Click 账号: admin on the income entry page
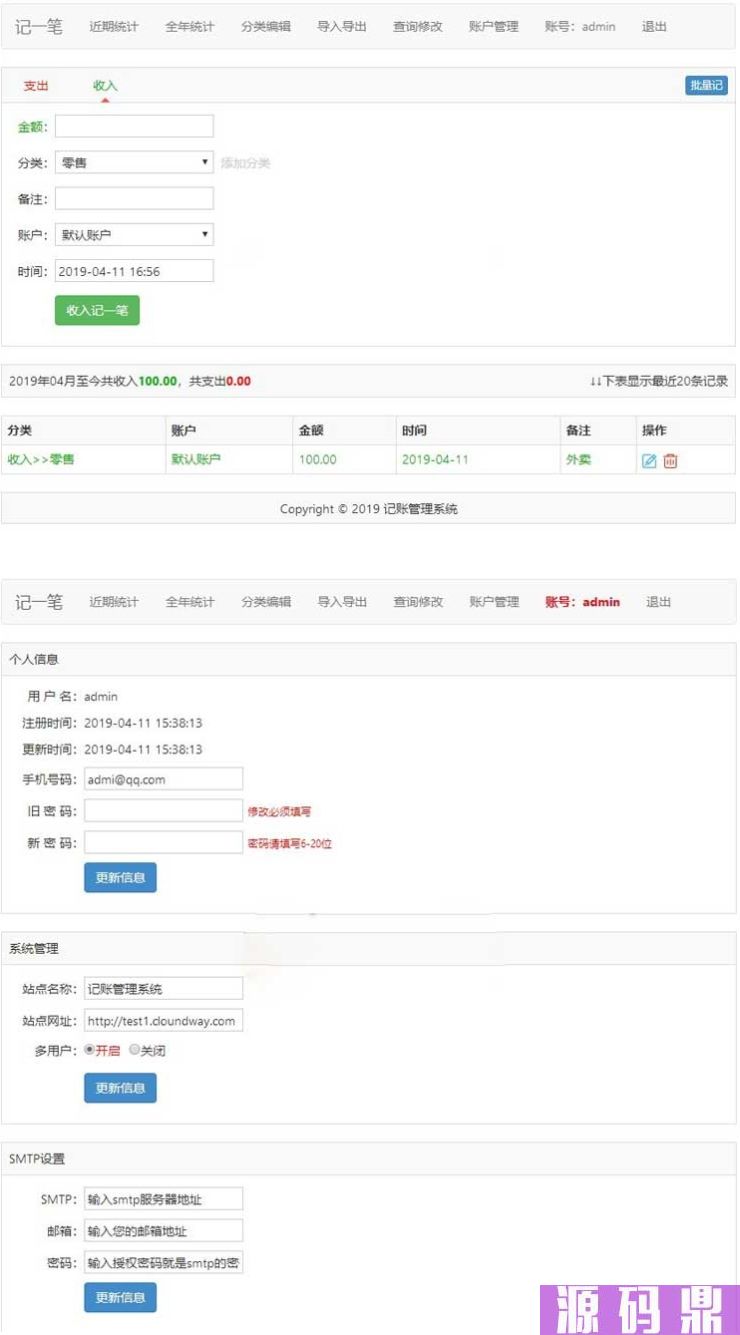 pos(580,27)
